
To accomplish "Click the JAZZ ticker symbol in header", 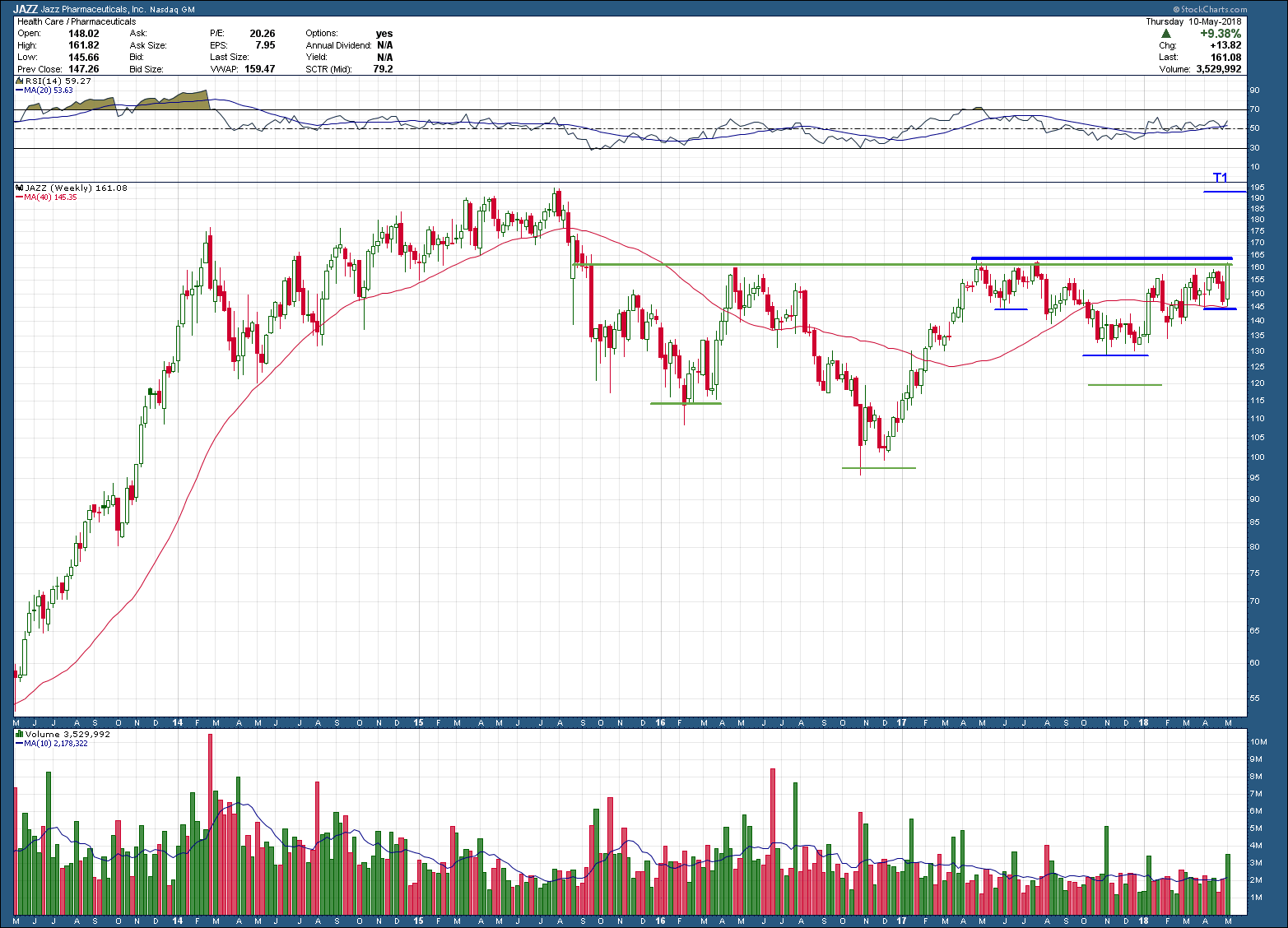I will (26, 9).
